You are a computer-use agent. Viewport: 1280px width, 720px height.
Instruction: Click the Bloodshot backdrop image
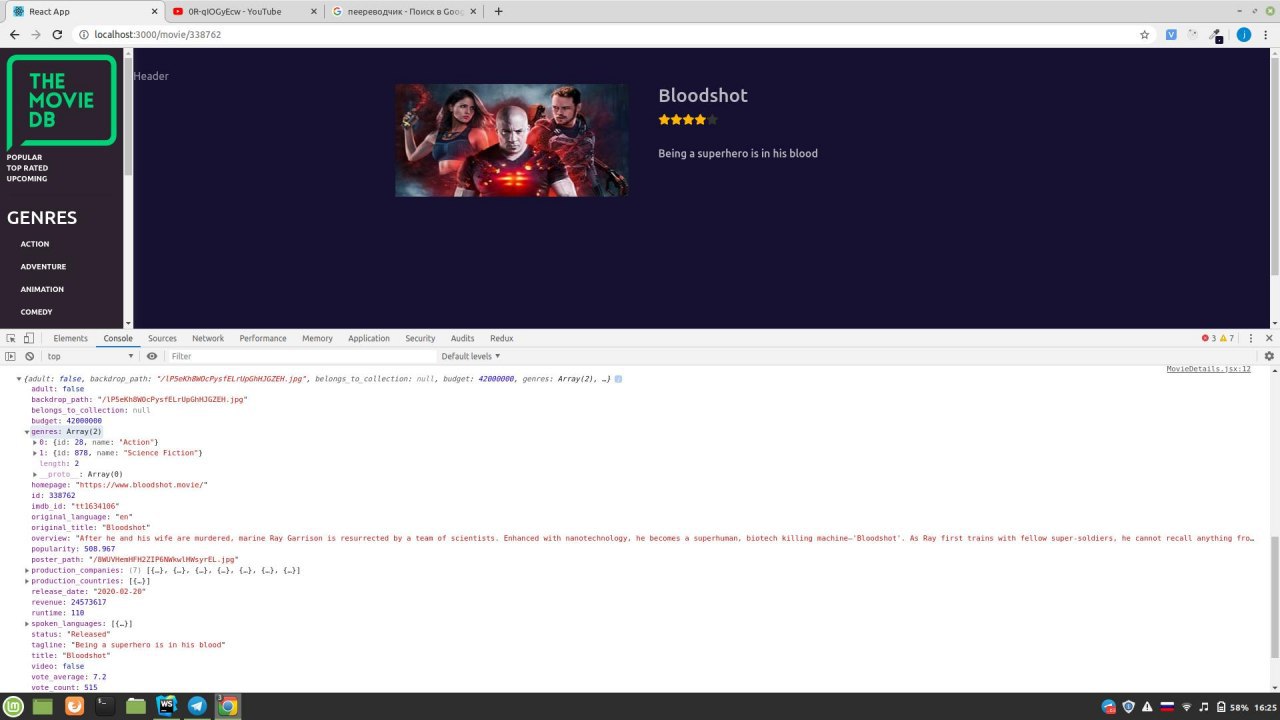click(x=512, y=140)
